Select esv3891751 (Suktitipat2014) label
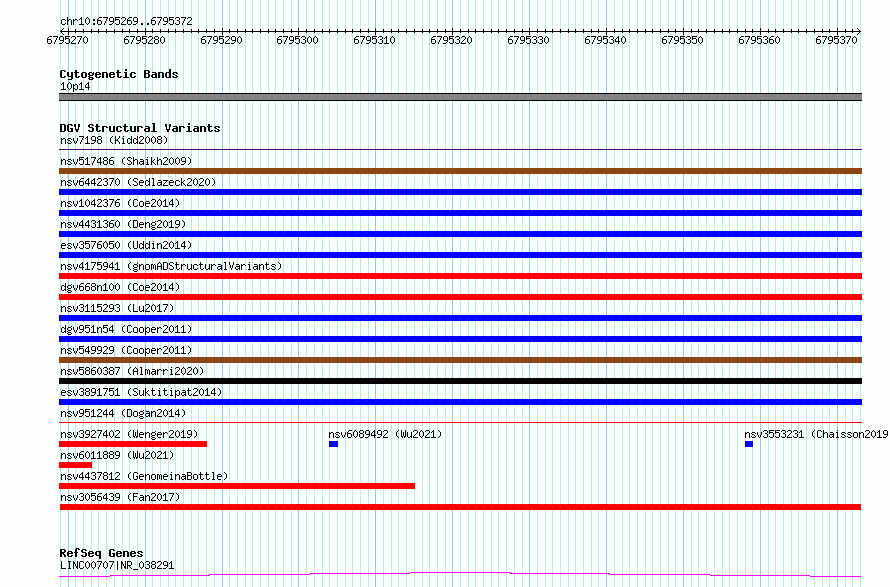 (141, 392)
